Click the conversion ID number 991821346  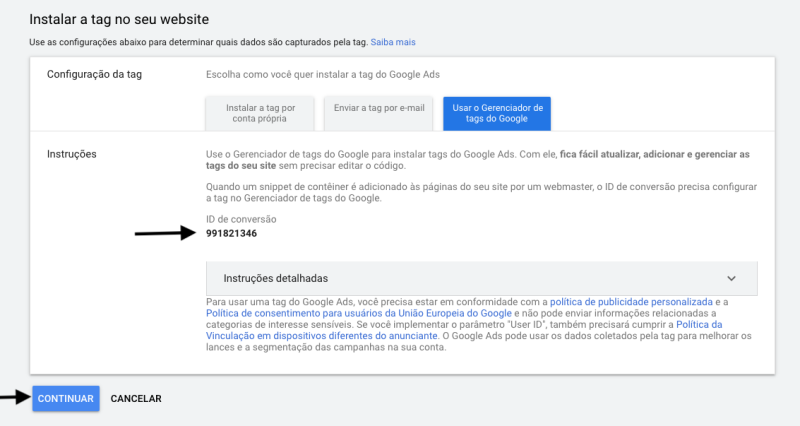231,233
